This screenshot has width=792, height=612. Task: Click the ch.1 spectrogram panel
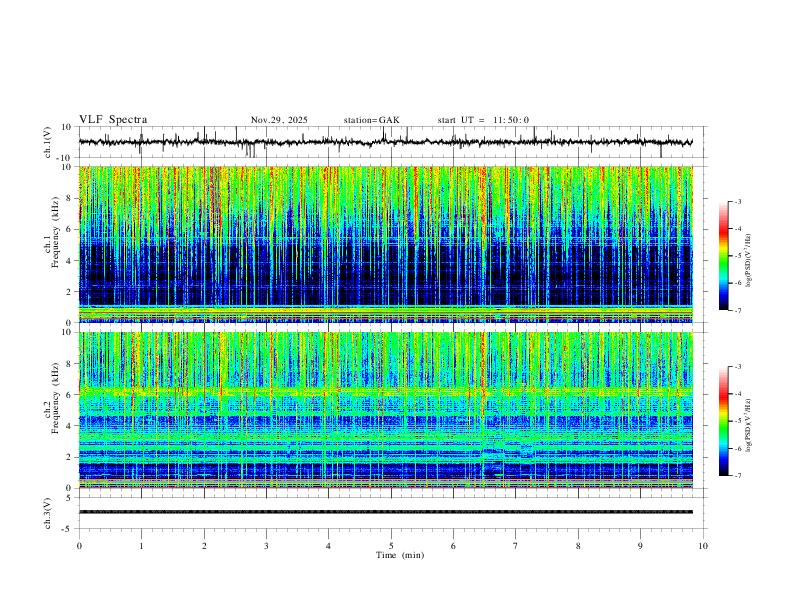tap(386, 244)
